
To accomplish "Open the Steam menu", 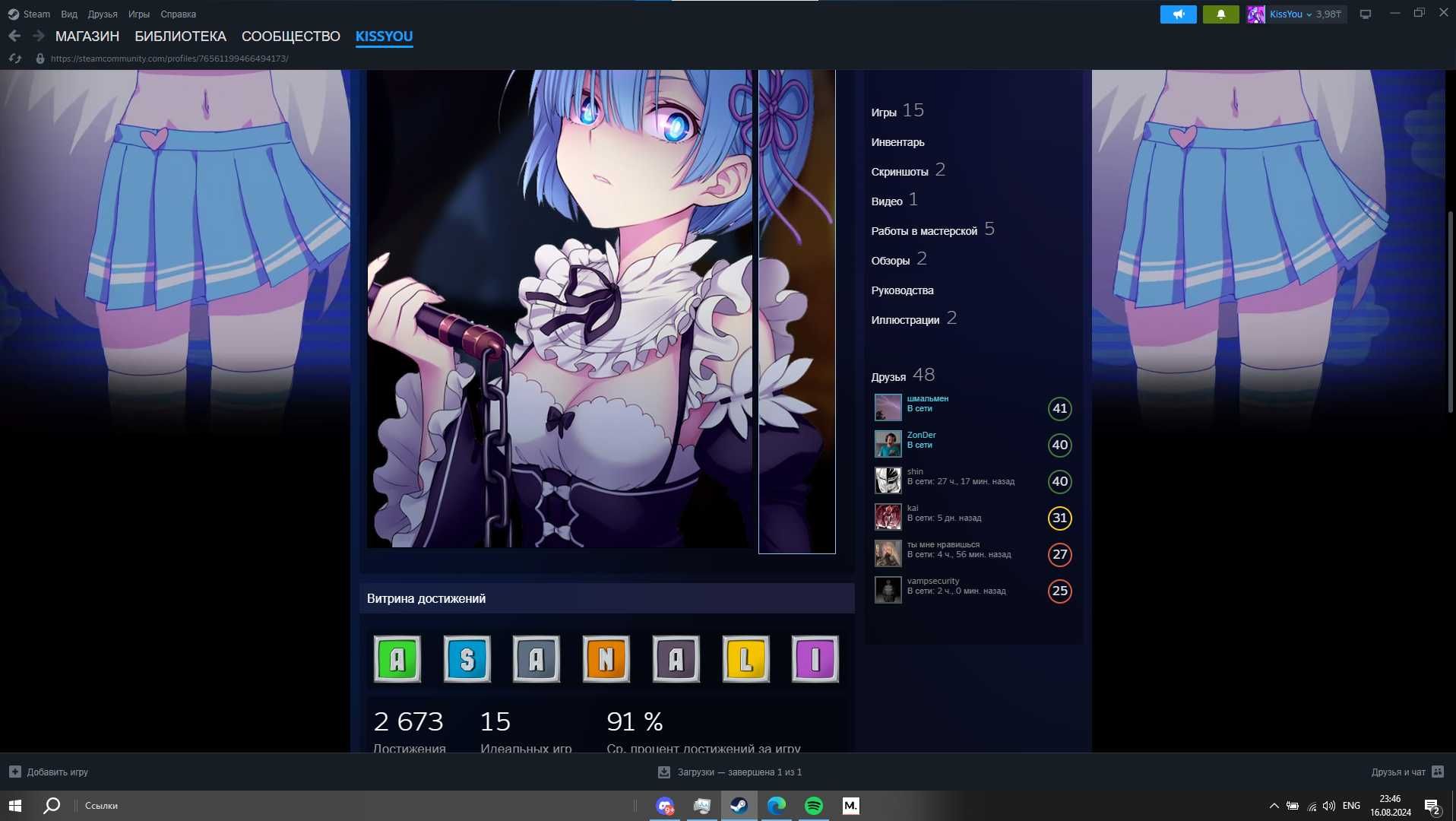I will (36, 14).
